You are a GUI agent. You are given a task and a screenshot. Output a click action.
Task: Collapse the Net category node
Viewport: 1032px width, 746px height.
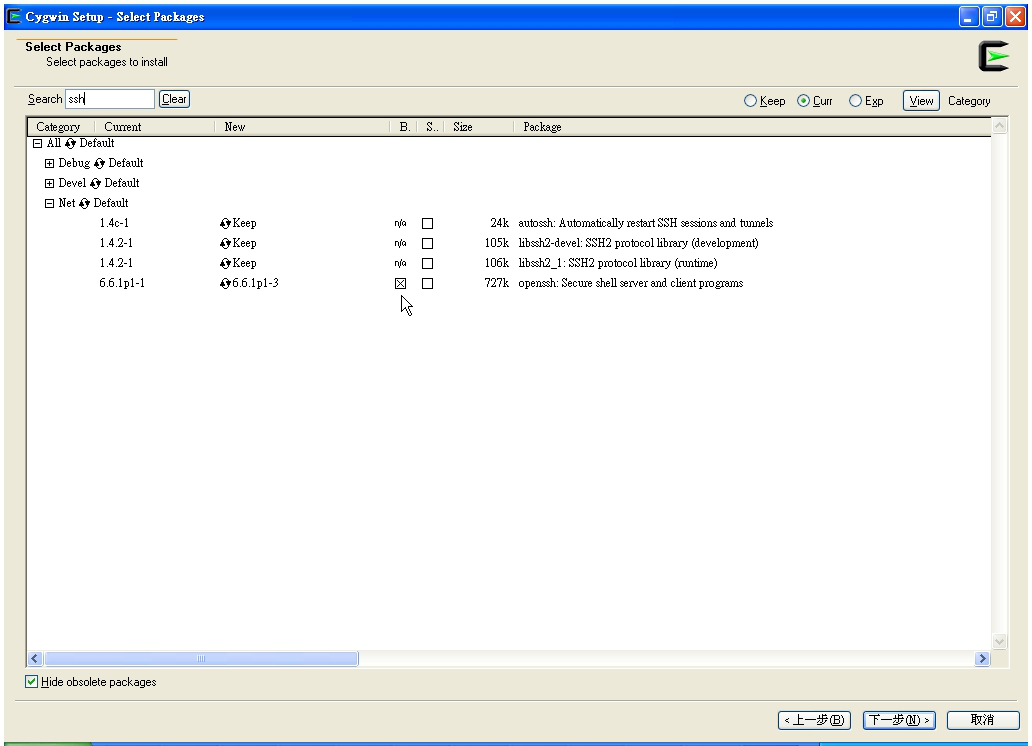click(49, 203)
